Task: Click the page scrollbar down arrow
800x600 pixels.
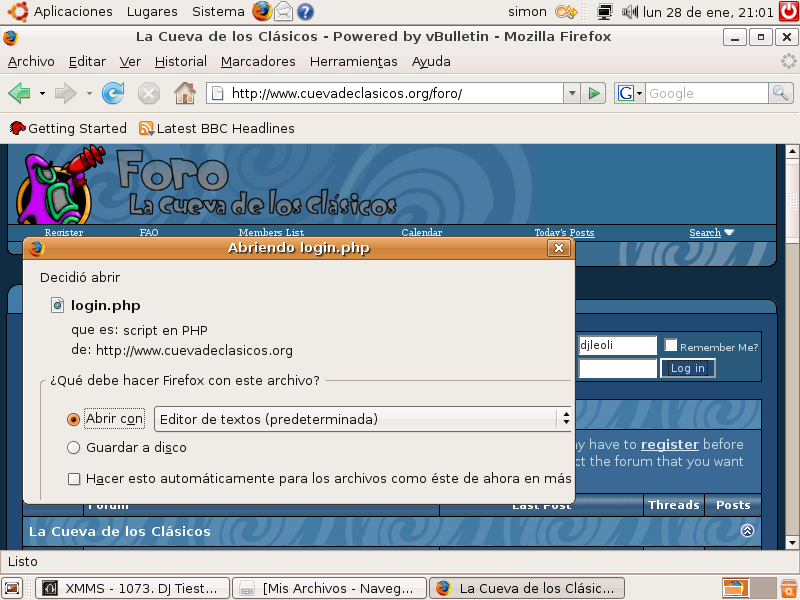Action: (x=792, y=543)
